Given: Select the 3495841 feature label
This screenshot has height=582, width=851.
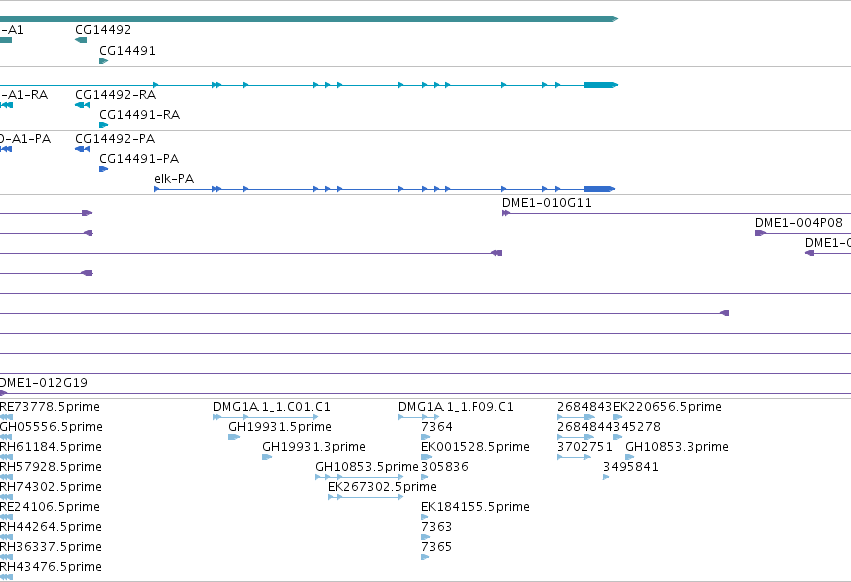Looking at the screenshot, I should click(x=631, y=467).
